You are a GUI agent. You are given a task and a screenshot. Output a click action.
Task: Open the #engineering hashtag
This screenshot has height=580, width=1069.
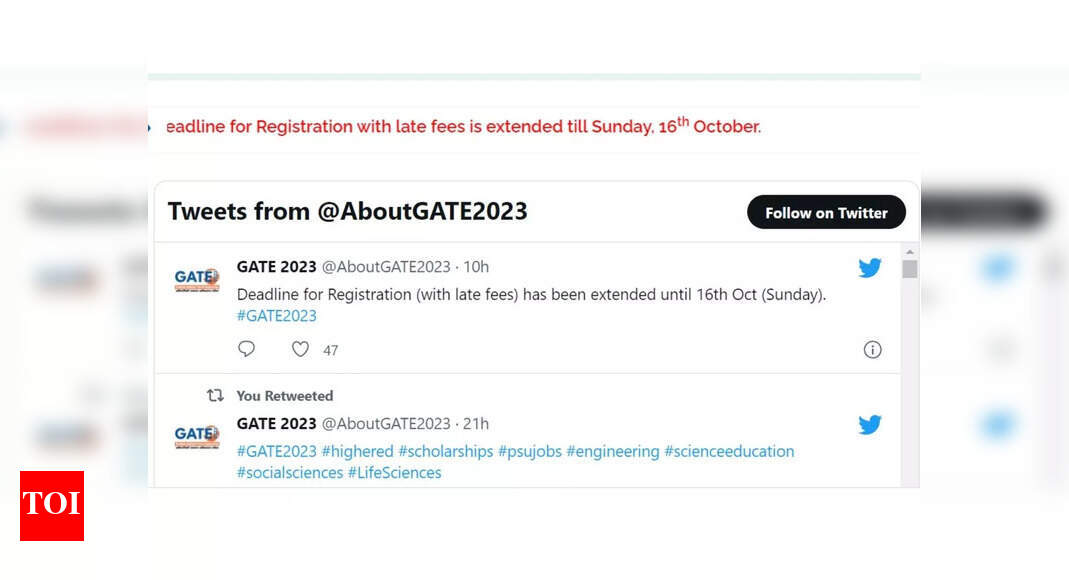point(613,451)
